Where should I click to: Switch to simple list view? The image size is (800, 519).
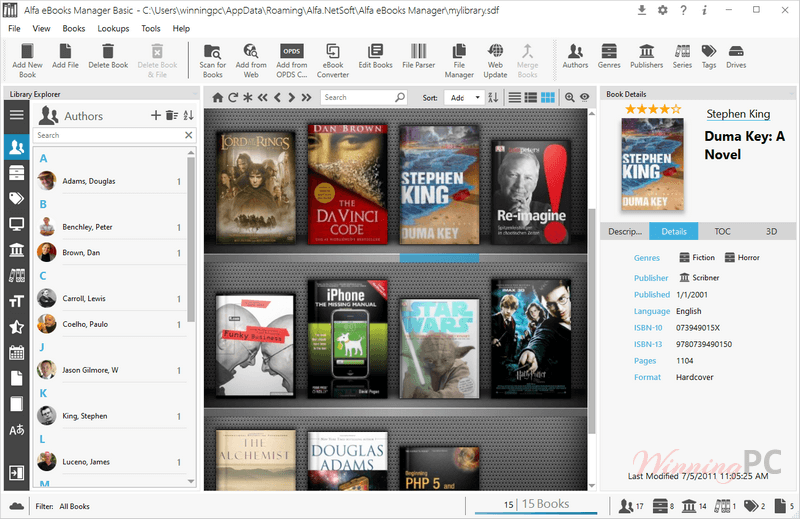[x=515, y=97]
